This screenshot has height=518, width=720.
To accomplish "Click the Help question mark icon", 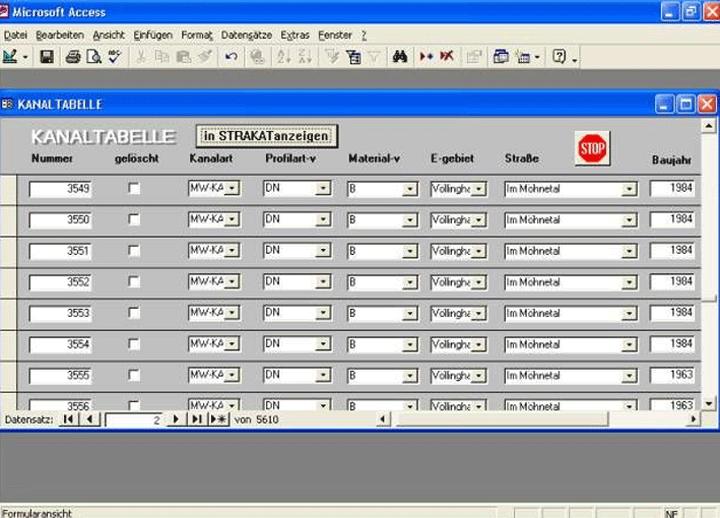I will tap(560, 57).
